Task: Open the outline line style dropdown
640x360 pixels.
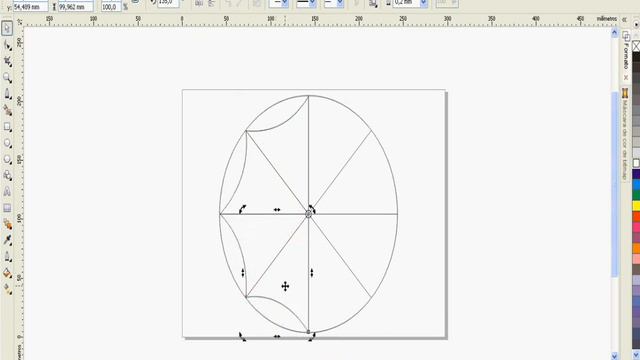Action: pyautogui.click(x=312, y=3)
